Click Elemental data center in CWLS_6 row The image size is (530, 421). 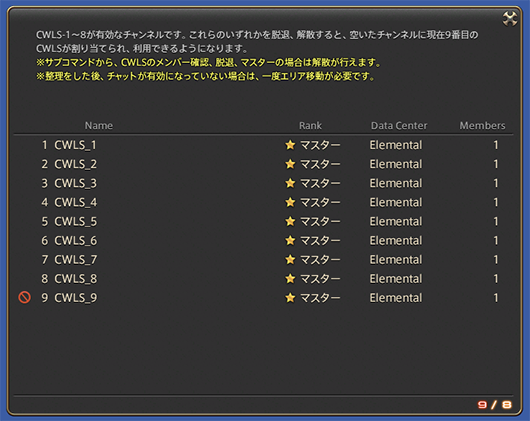pyautogui.click(x=396, y=241)
